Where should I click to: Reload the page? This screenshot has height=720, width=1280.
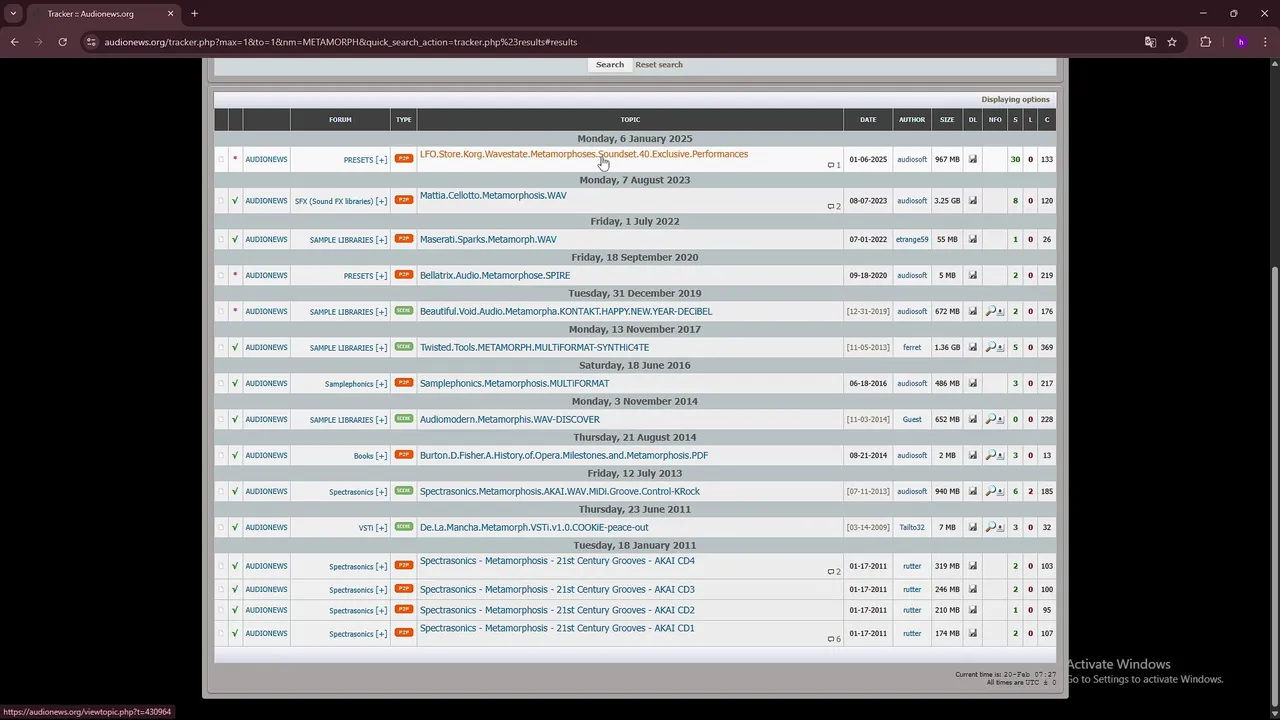coord(62,42)
